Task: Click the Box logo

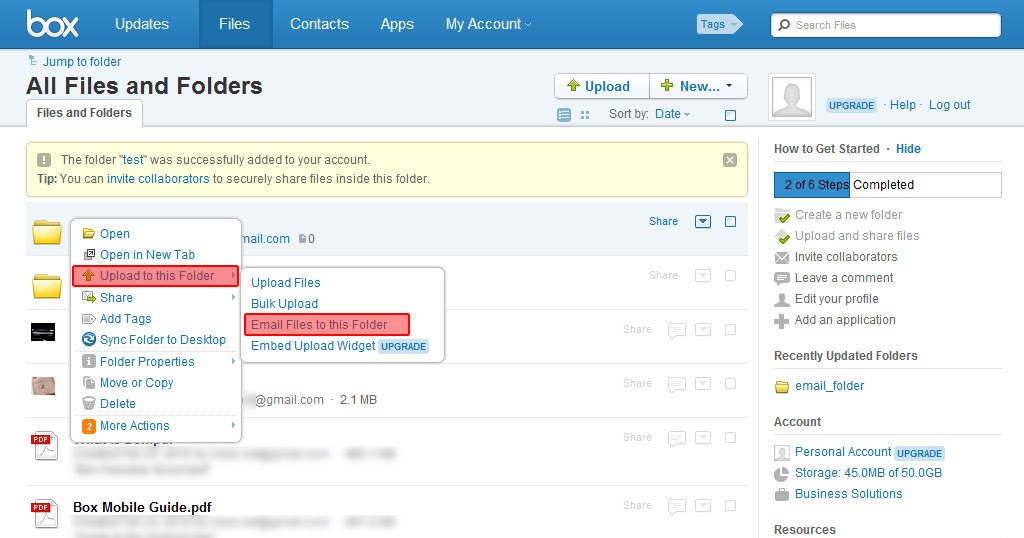Action: (x=52, y=24)
